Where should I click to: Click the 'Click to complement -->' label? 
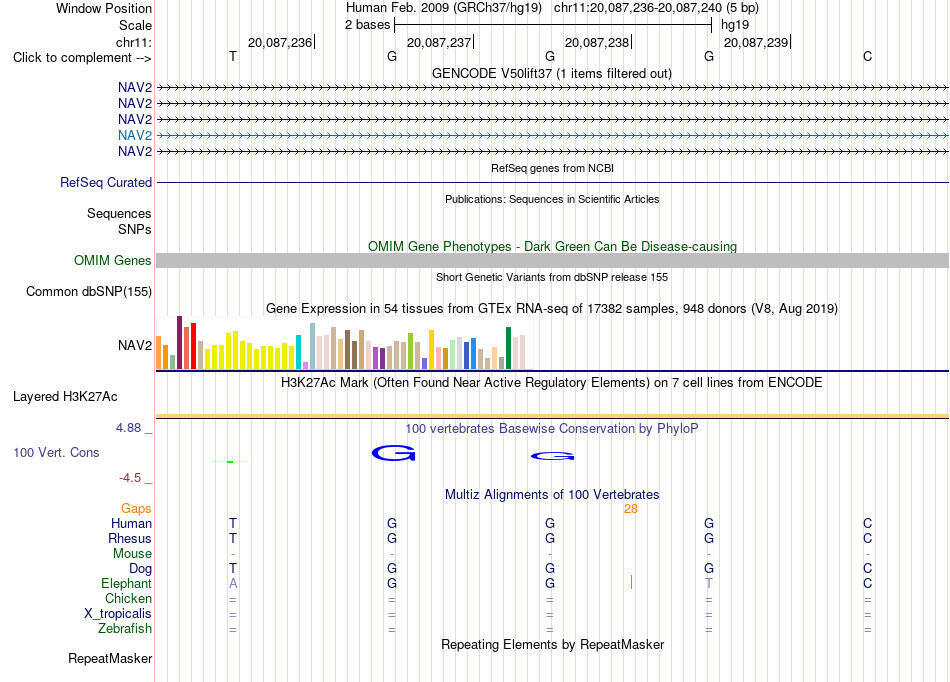(x=82, y=58)
